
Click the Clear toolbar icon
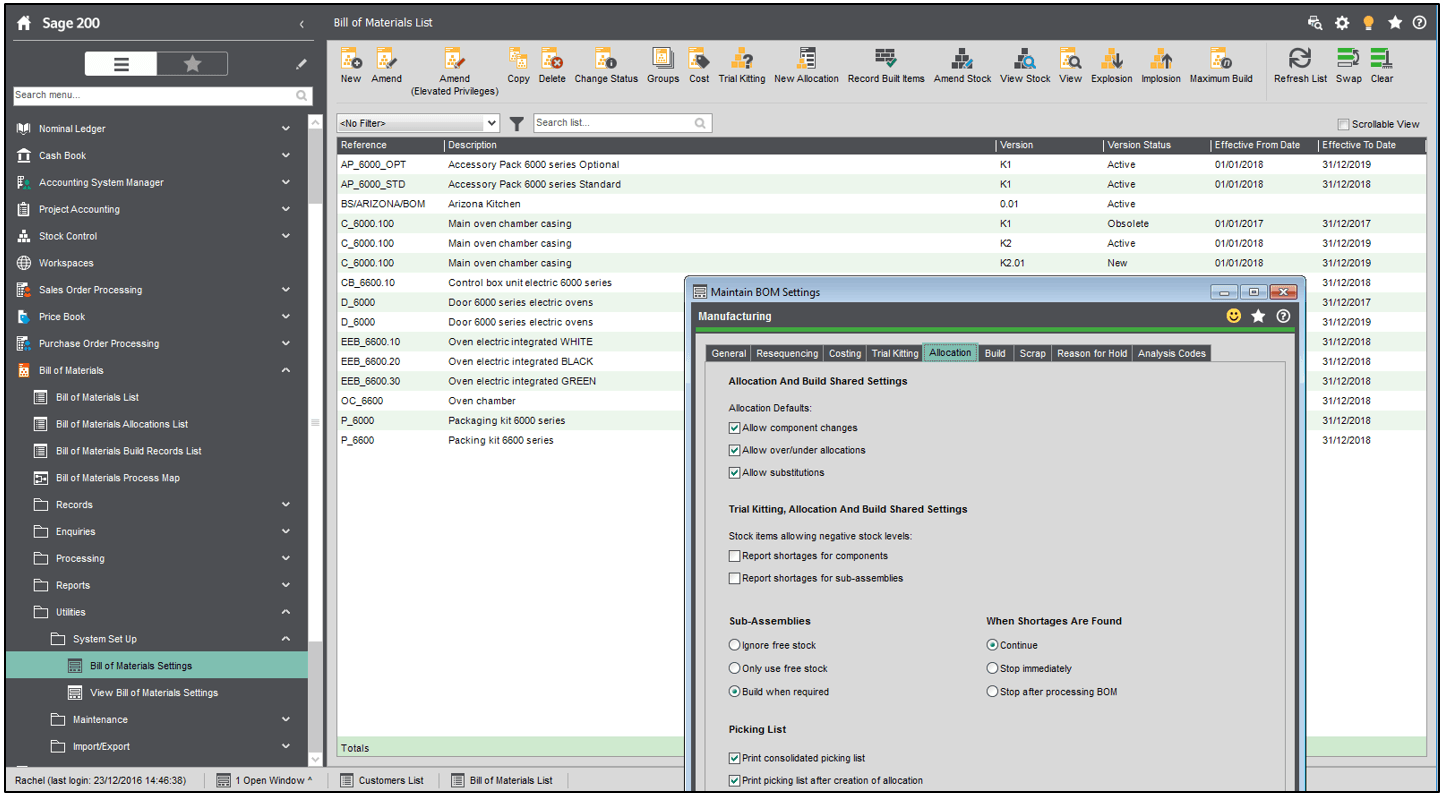[1382, 59]
